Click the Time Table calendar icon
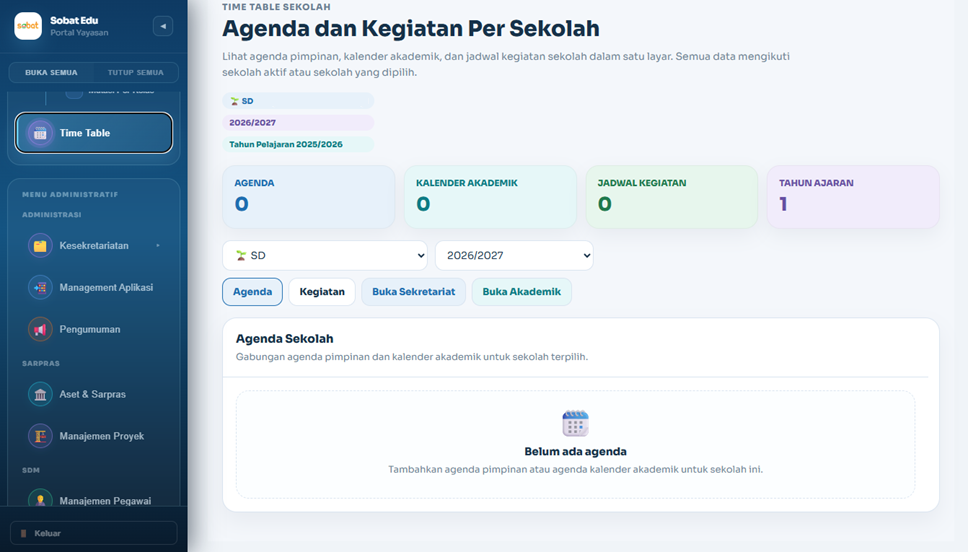This screenshot has height=552, width=968. point(40,133)
